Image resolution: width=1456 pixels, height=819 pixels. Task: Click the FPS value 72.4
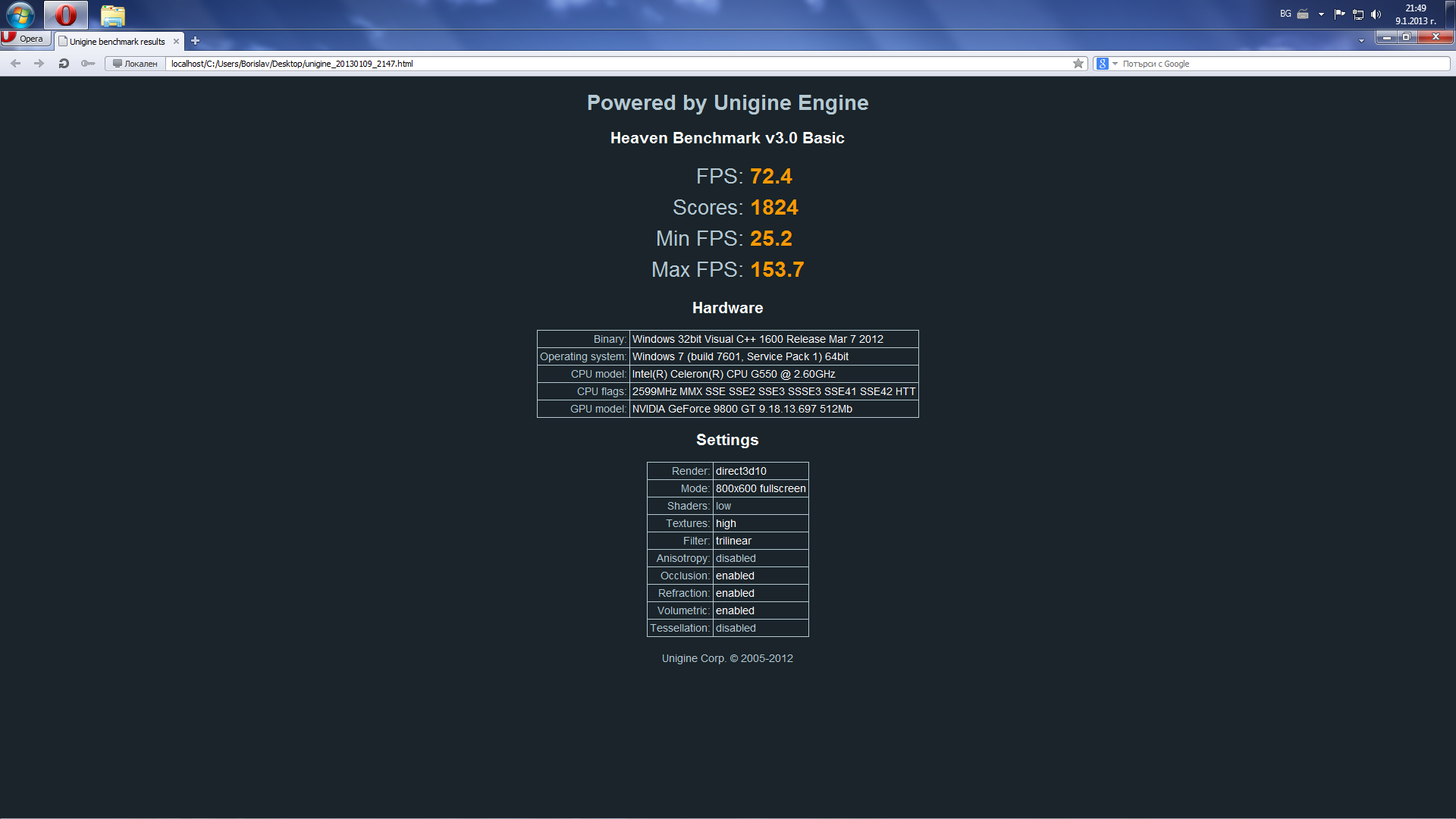770,176
